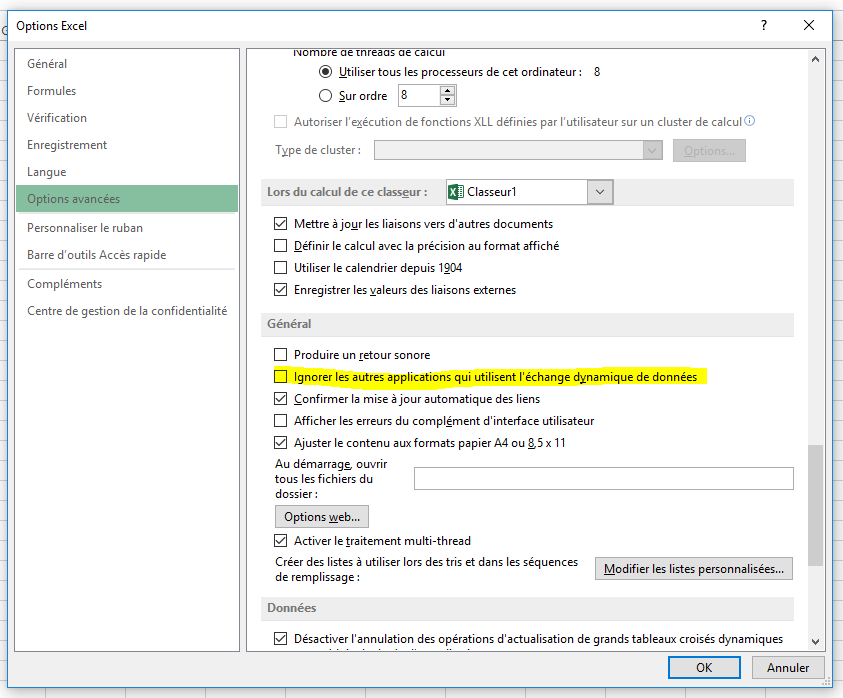Increase thread count with spinner up arrow
843x698 pixels.
(447, 91)
